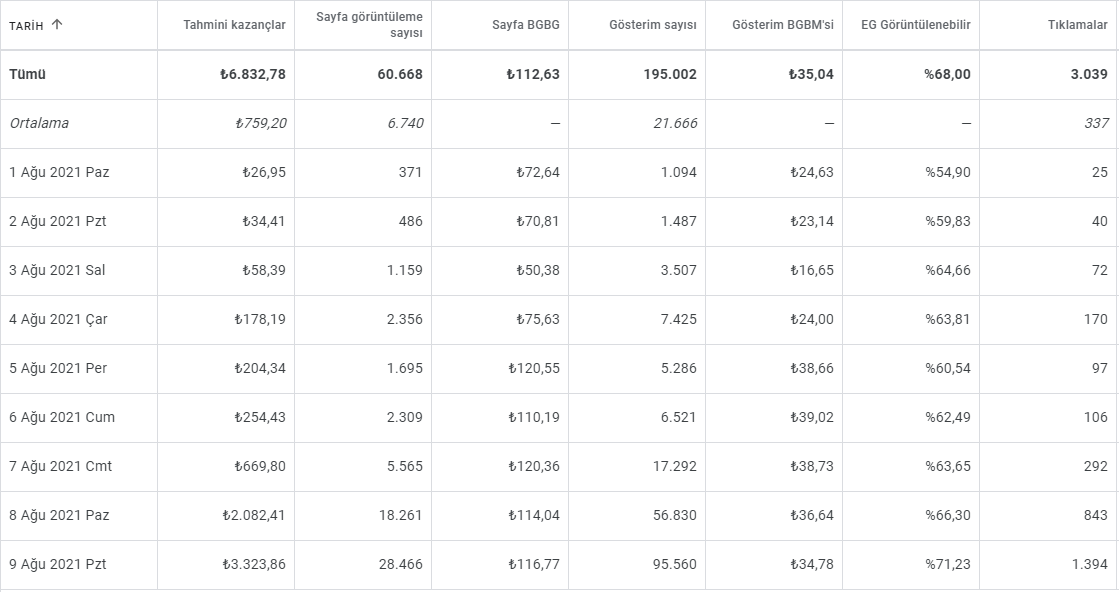Click the sort arrow next to TARİH
Viewport: 1119px width, 592px height.
tap(57, 25)
